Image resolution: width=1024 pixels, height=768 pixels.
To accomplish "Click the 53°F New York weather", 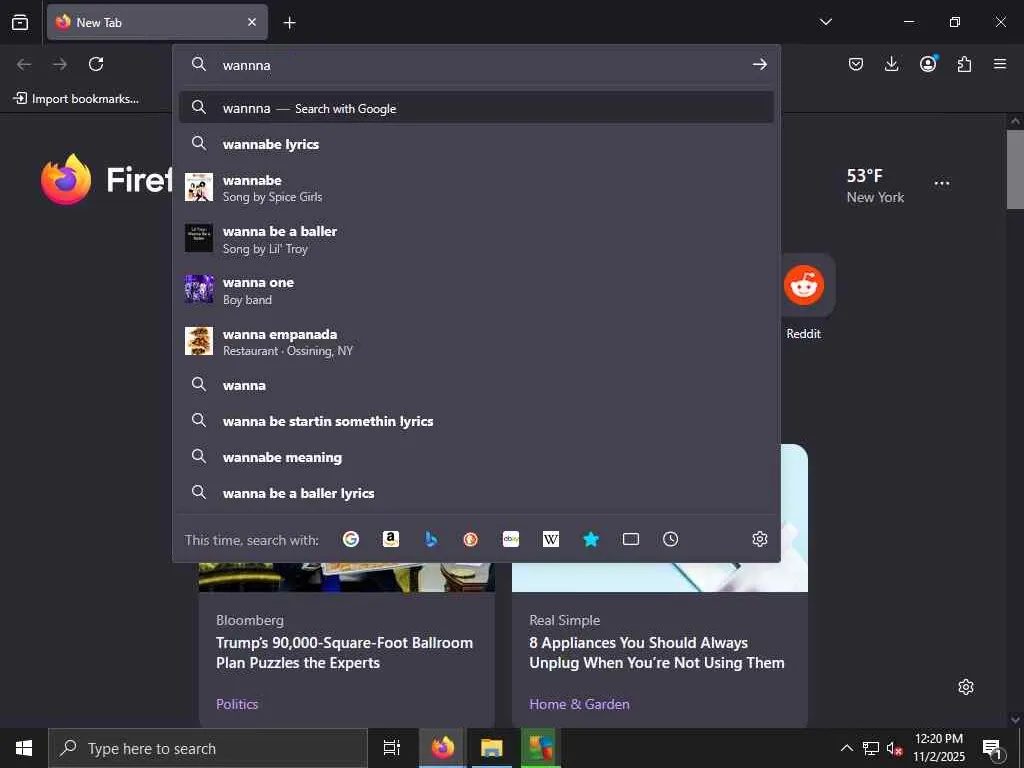I will click(x=874, y=185).
